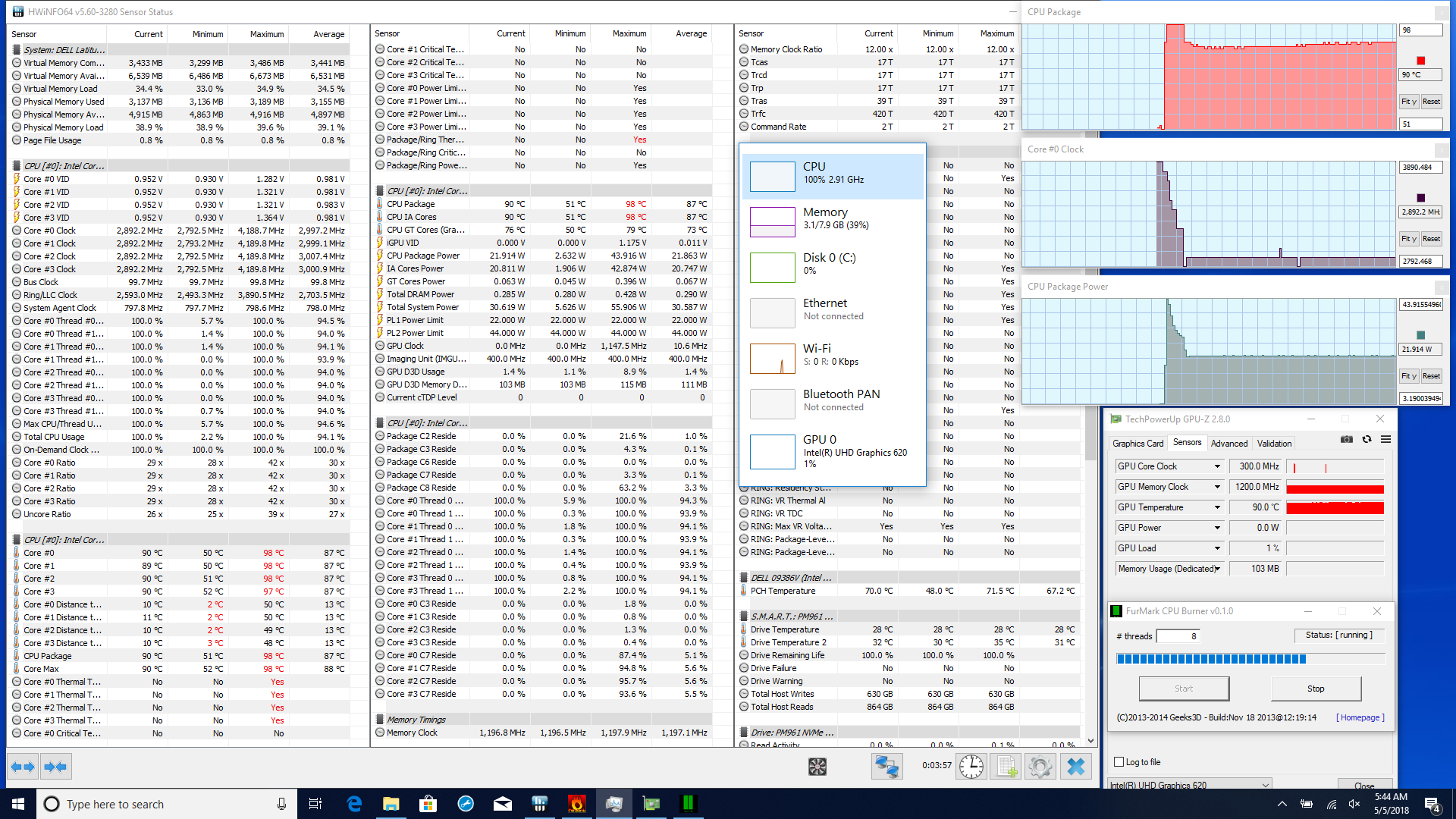Expand the GPU Core Clock sensor dropdown
The width and height of the screenshot is (1456, 819).
point(1217,466)
